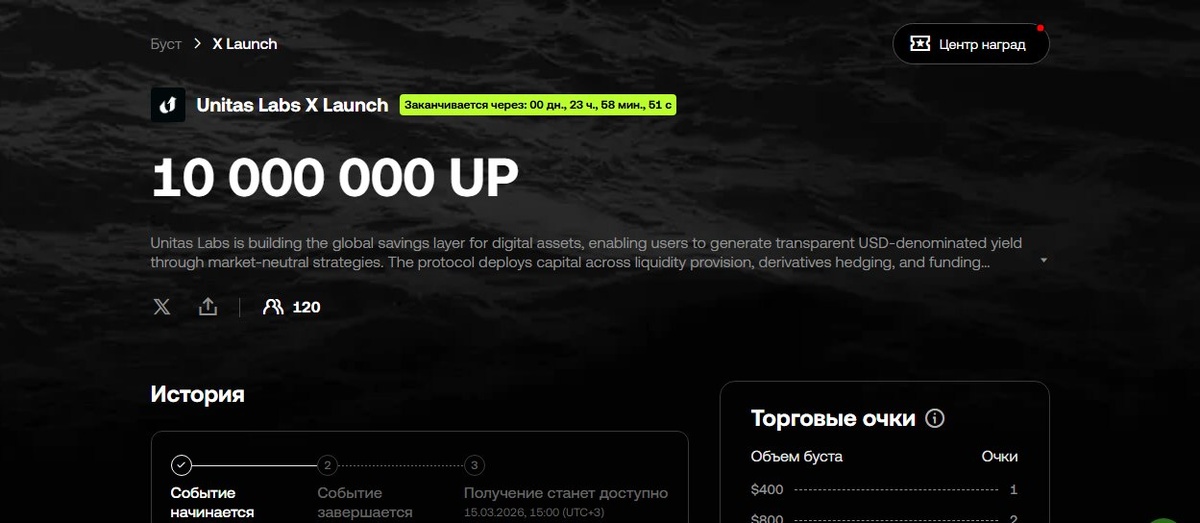Click the date 15.03.2026, 15:00 (UTC+3)
Image resolution: width=1200 pixels, height=523 pixels.
coord(534,512)
